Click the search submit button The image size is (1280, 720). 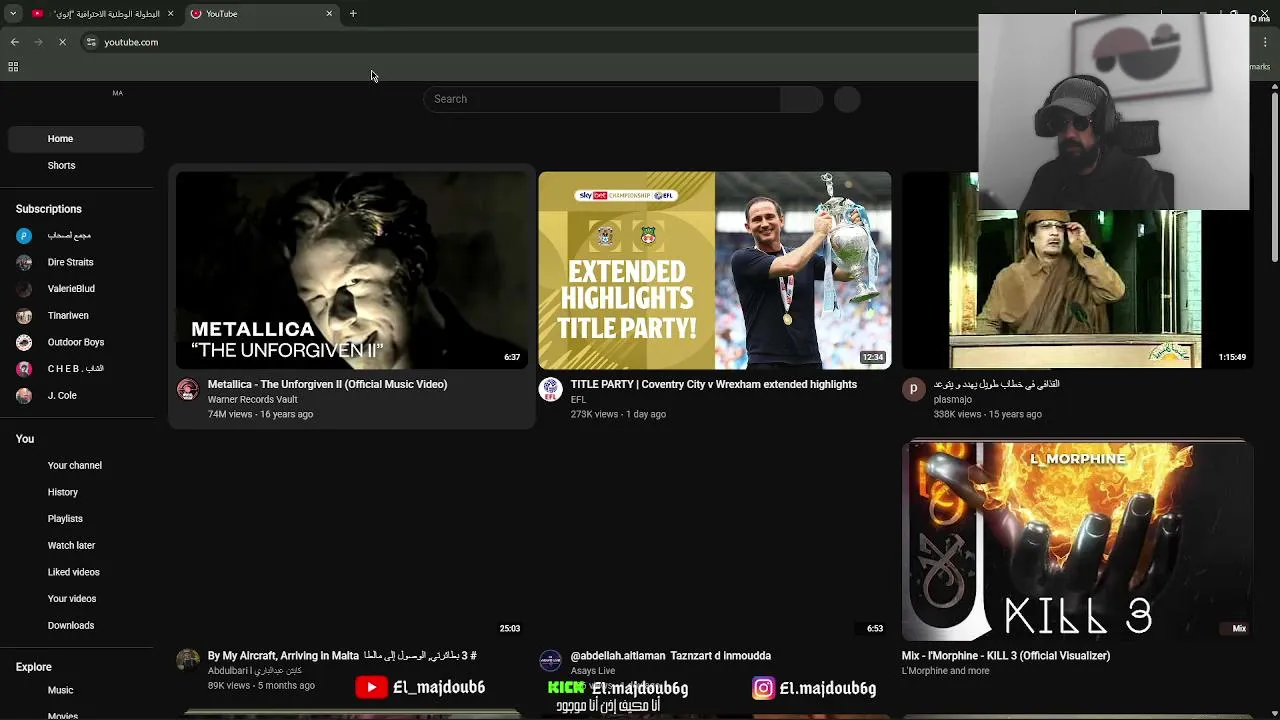tap(801, 99)
